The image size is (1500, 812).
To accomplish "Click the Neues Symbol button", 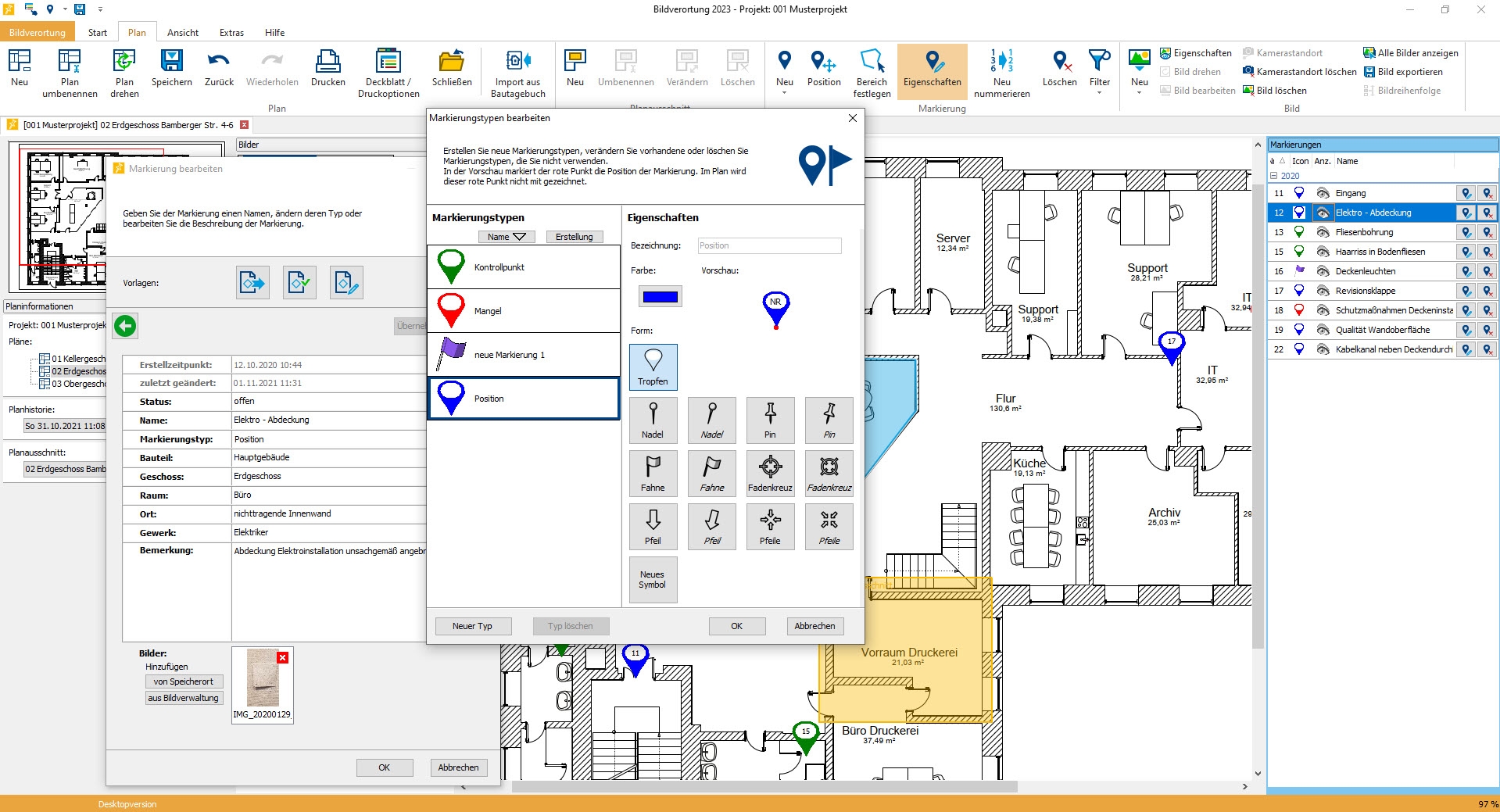I will (x=653, y=579).
